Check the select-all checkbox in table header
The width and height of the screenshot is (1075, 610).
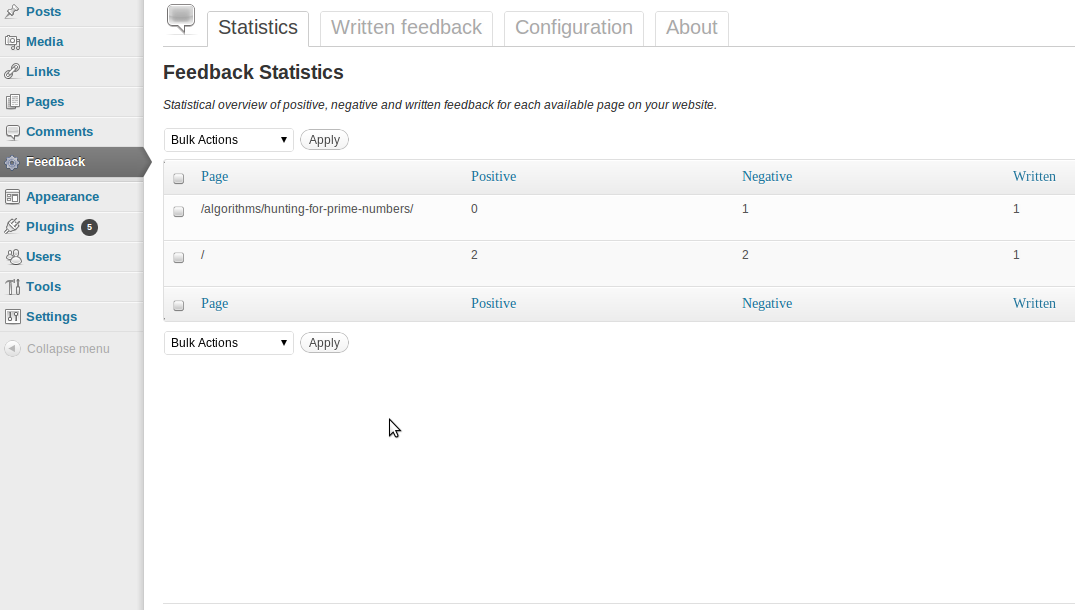[178, 178]
